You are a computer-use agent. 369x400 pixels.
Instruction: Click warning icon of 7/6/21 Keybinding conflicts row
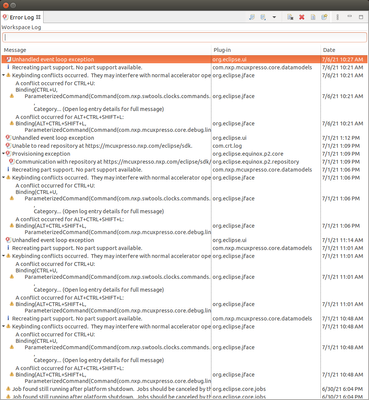pos(9,75)
